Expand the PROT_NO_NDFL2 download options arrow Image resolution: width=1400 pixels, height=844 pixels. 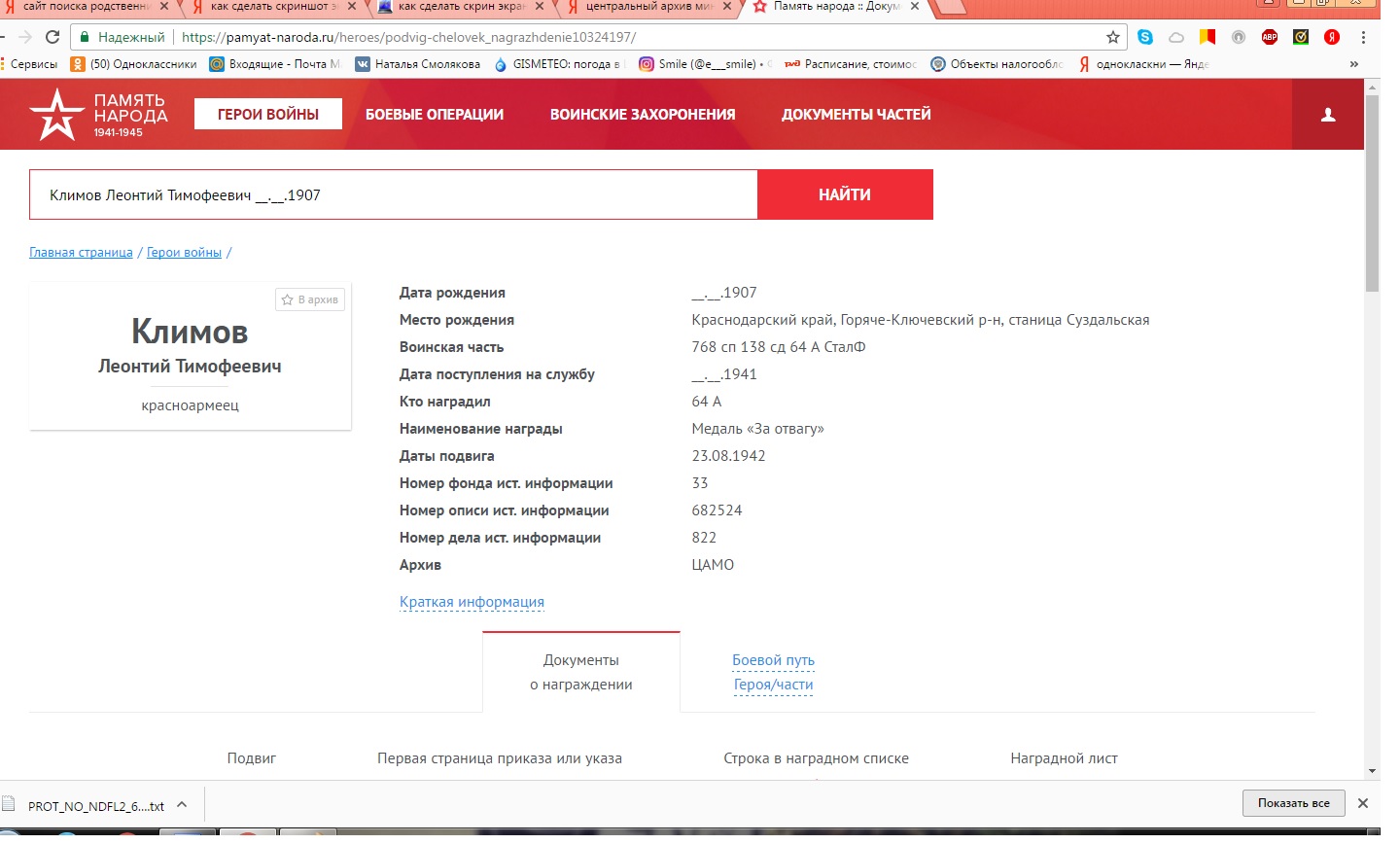click(182, 804)
